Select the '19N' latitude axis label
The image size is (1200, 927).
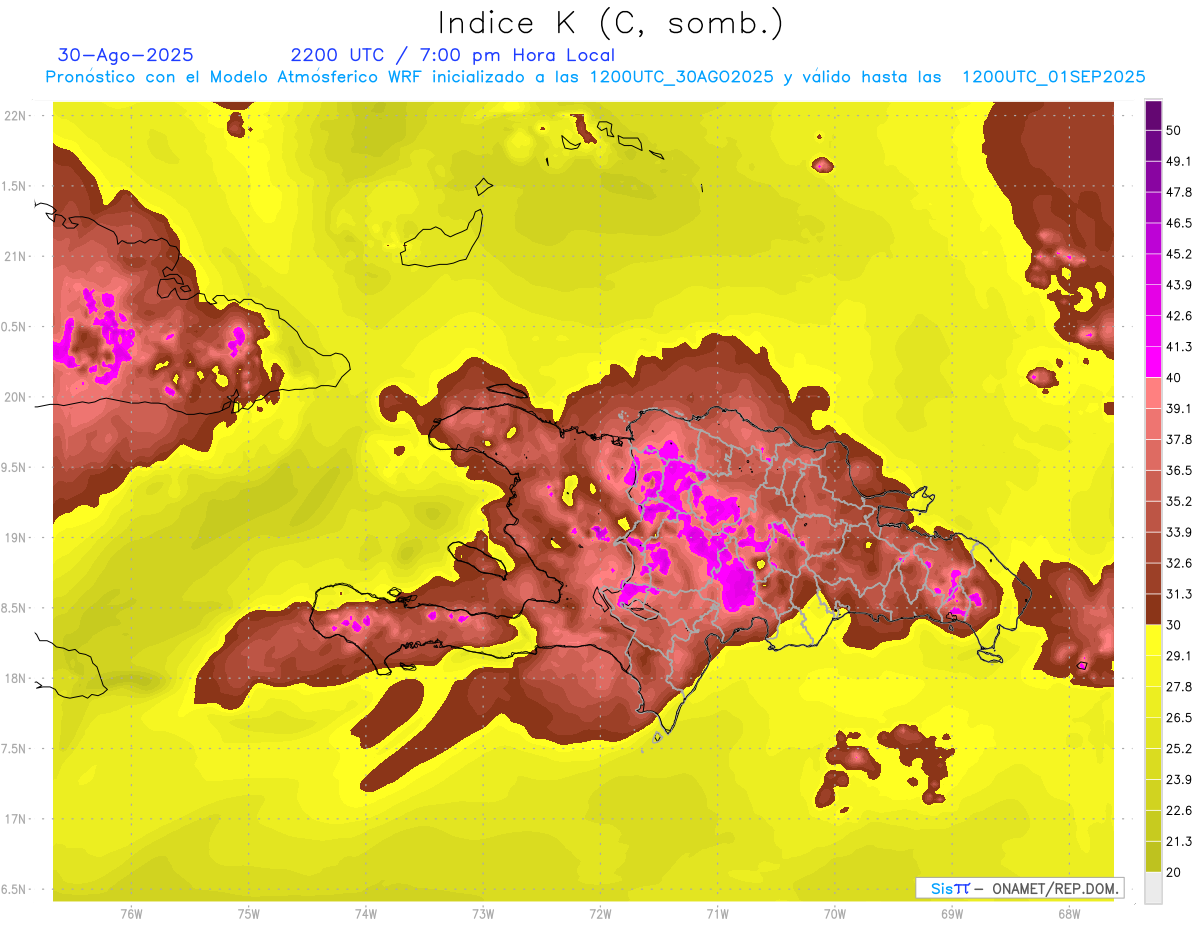[x=17, y=538]
